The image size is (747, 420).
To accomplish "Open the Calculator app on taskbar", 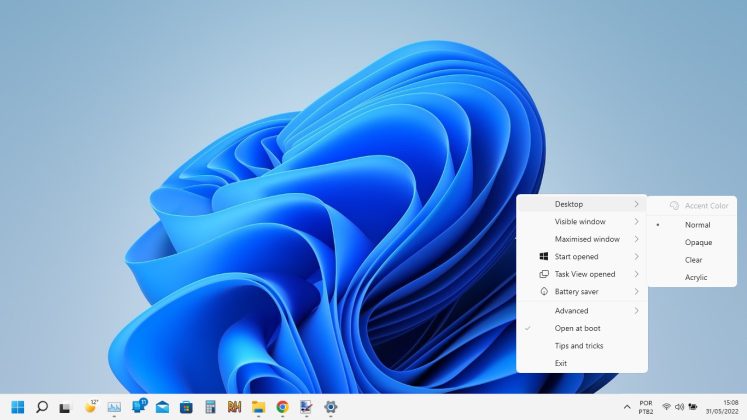I will (210, 407).
